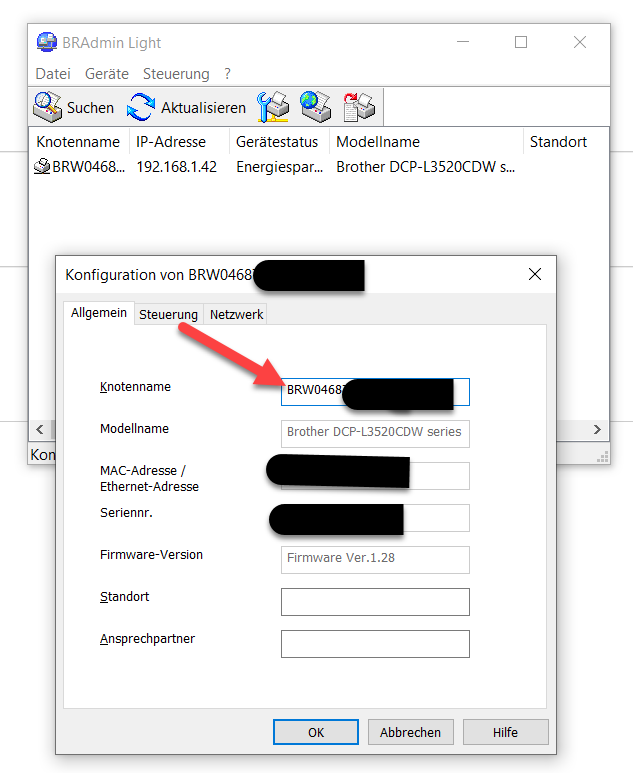Open printer homepage globe icon
The image size is (633, 773).
[316, 106]
